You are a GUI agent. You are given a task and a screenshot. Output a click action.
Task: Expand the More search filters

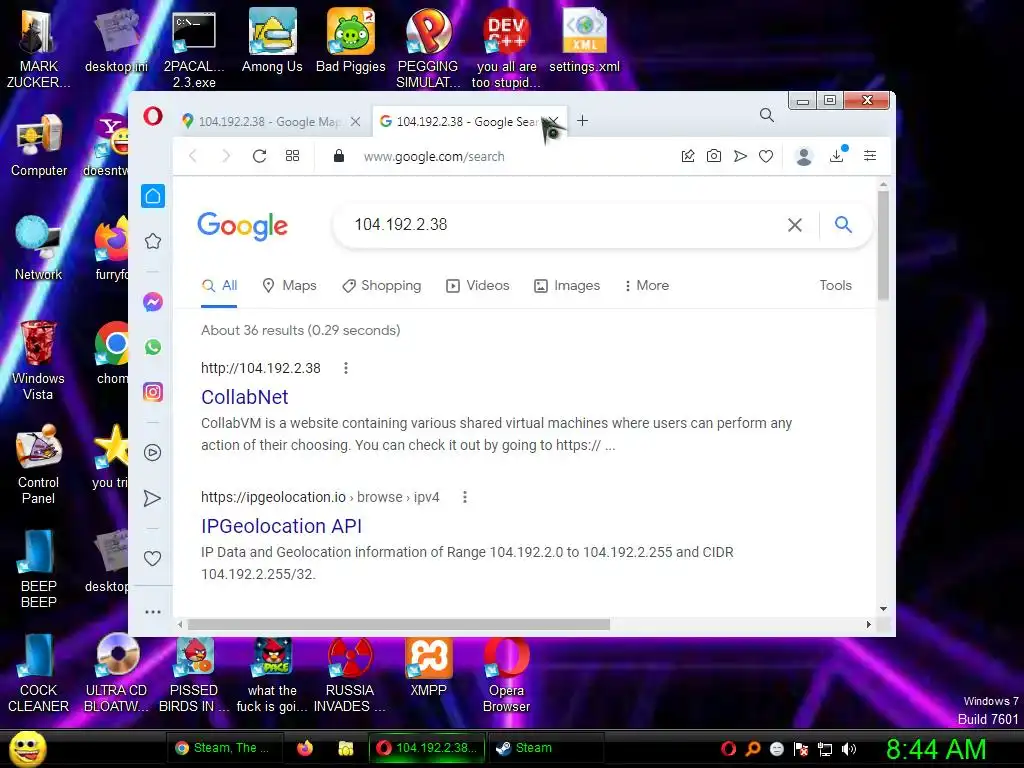point(647,285)
